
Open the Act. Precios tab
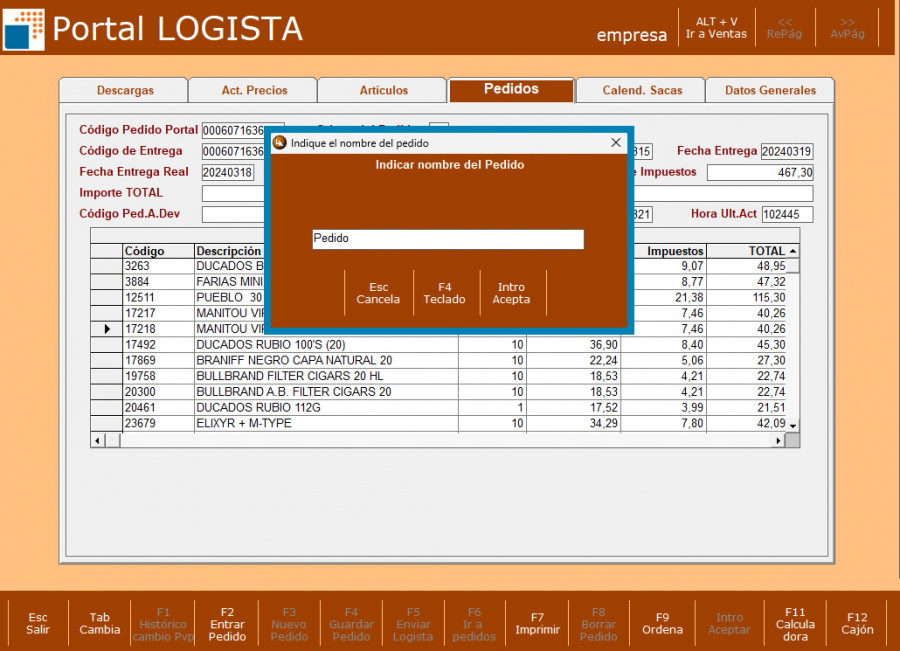(x=254, y=90)
